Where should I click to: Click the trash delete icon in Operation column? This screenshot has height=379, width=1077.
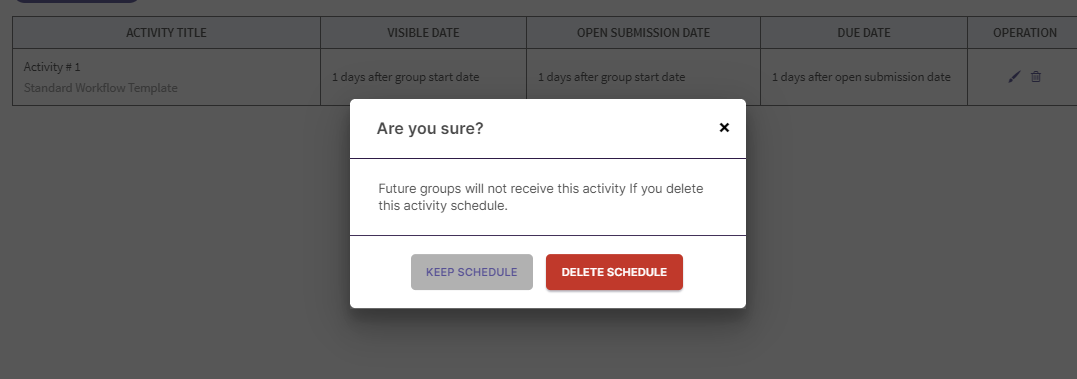coord(1036,77)
